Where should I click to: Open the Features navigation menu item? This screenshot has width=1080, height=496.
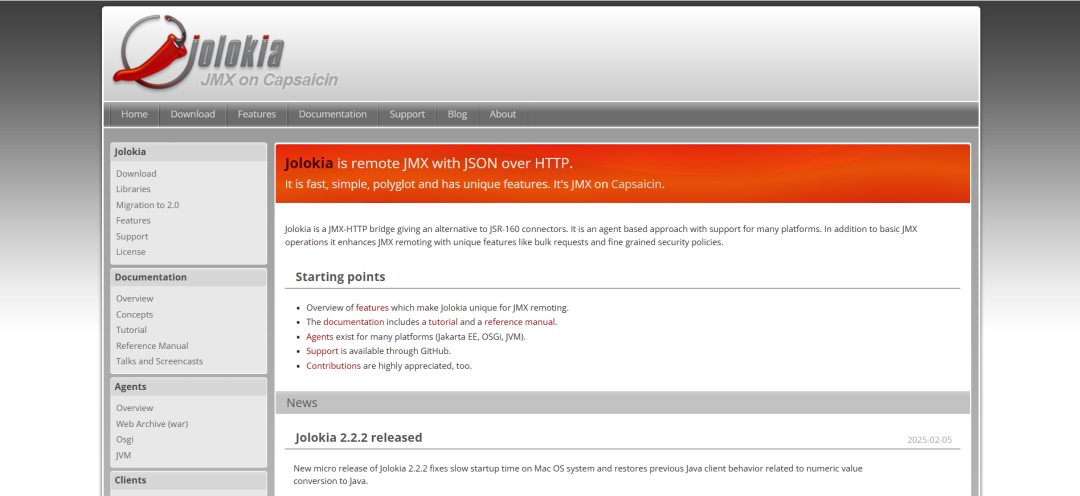[x=257, y=114]
